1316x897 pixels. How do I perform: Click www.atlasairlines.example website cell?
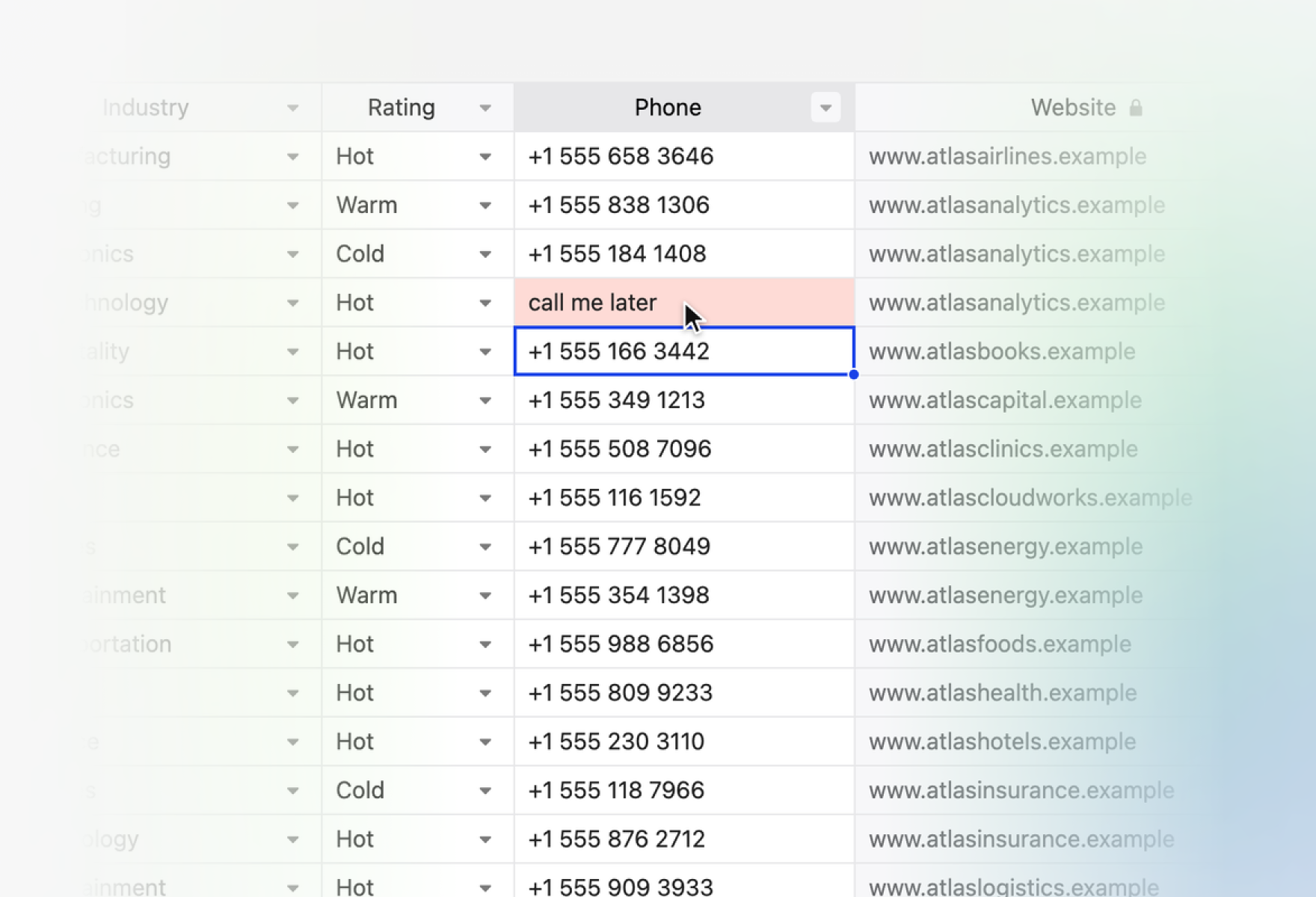click(1007, 156)
